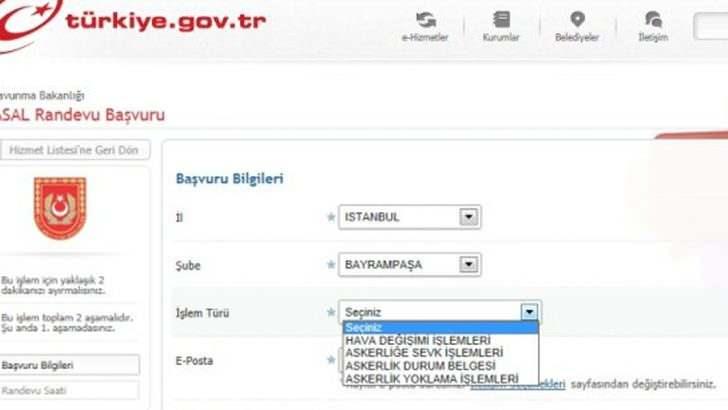Select the Başvuru Bilgileri step
728x410 pixels.
(x=69, y=365)
